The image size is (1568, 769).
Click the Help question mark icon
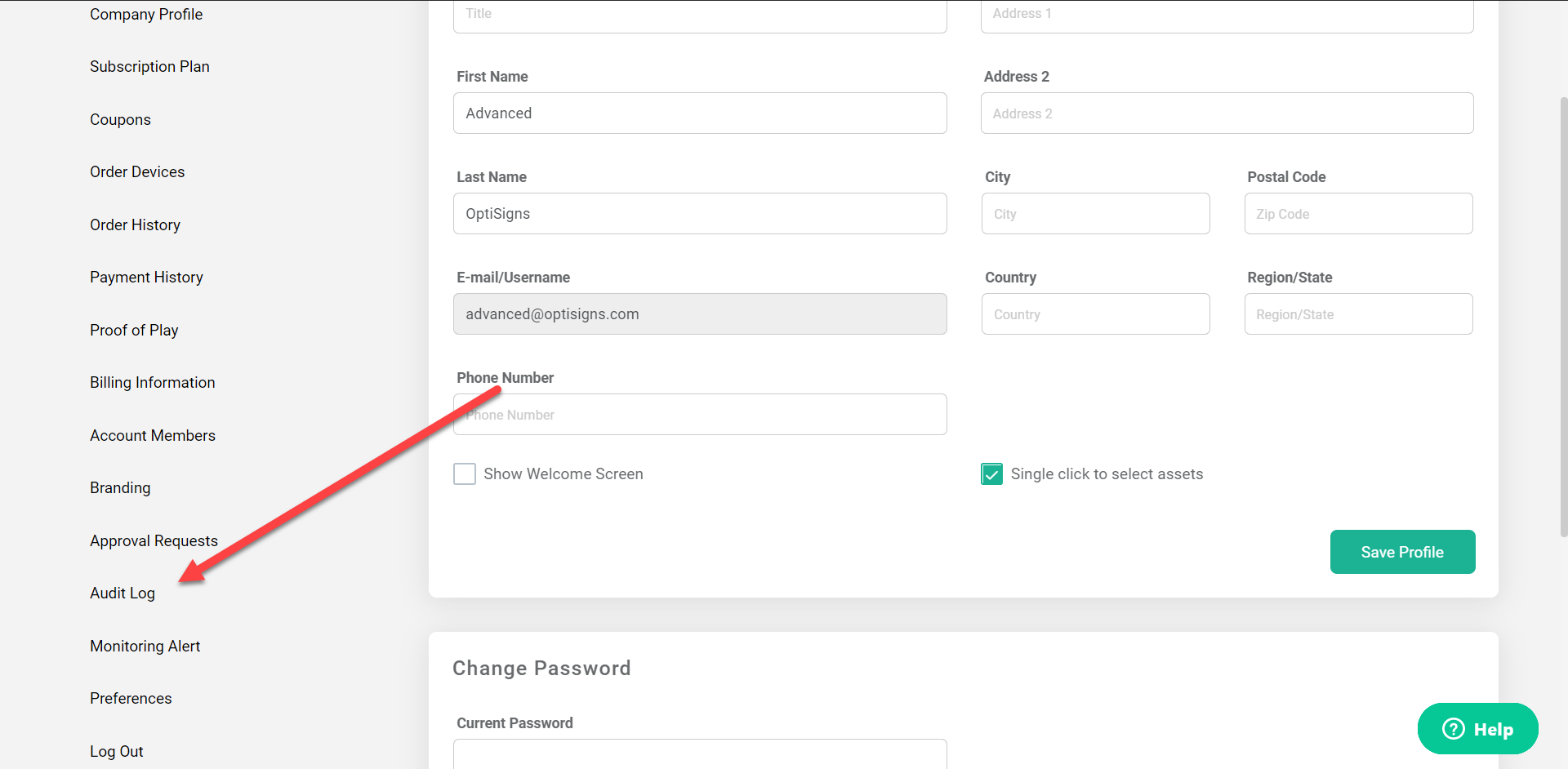(x=1454, y=728)
